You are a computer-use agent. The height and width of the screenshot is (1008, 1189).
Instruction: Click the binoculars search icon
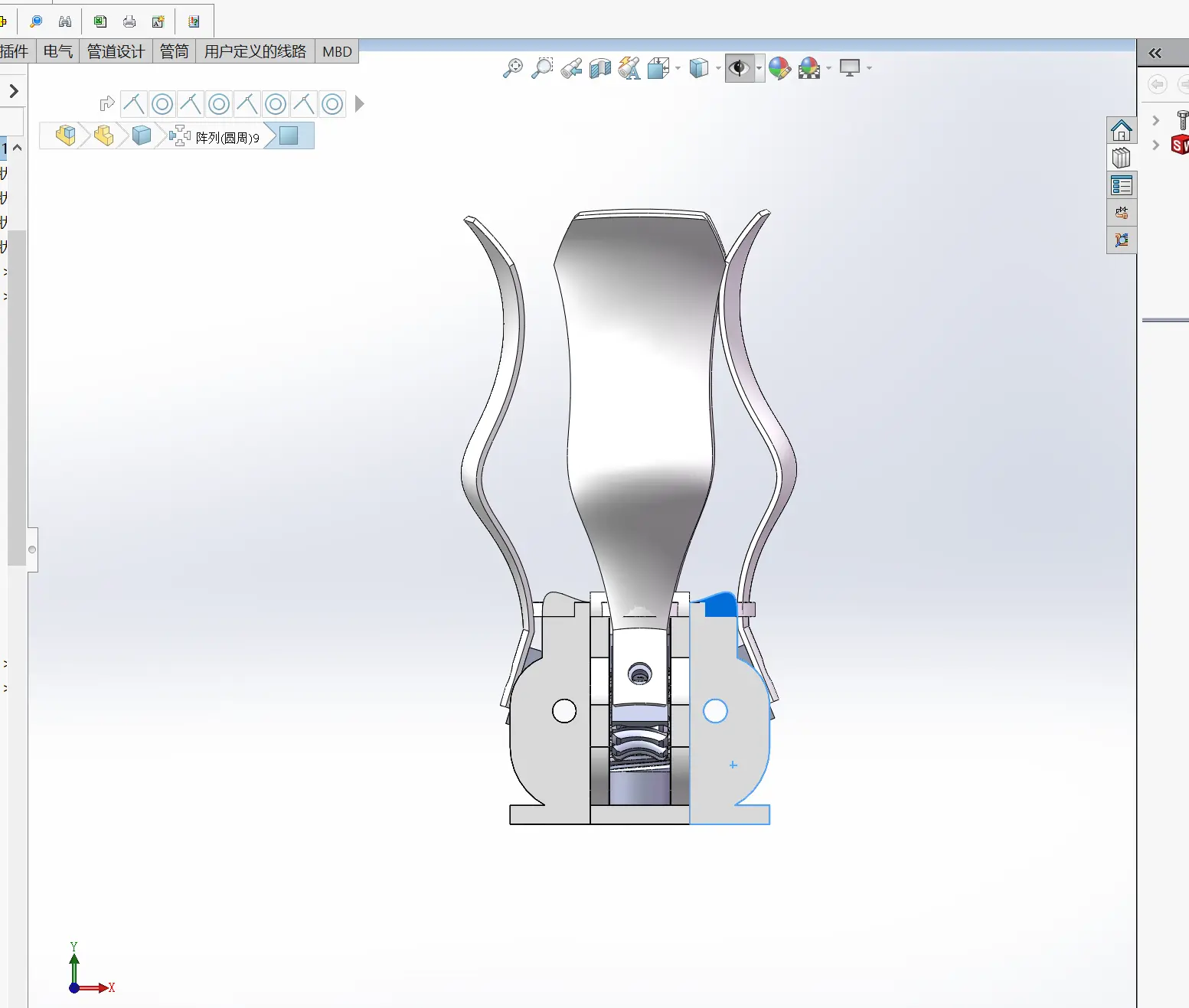coord(65,21)
